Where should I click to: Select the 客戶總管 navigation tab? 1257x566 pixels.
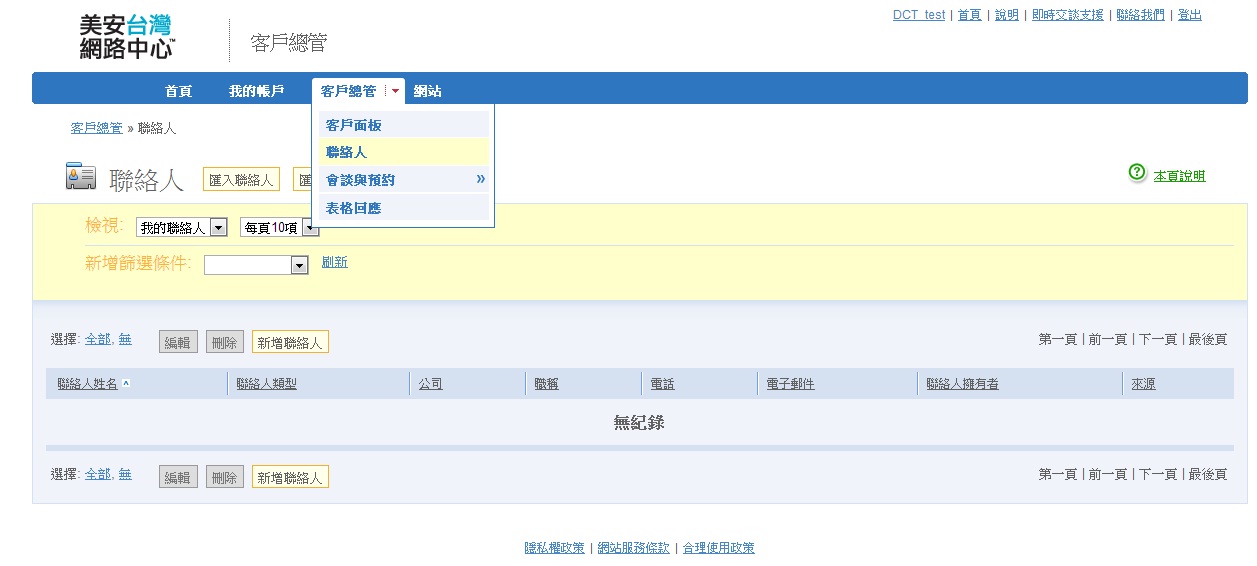click(349, 91)
